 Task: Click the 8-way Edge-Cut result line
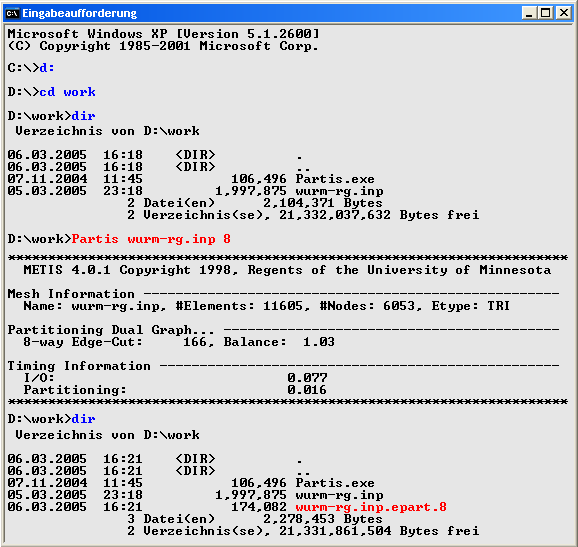179,342
